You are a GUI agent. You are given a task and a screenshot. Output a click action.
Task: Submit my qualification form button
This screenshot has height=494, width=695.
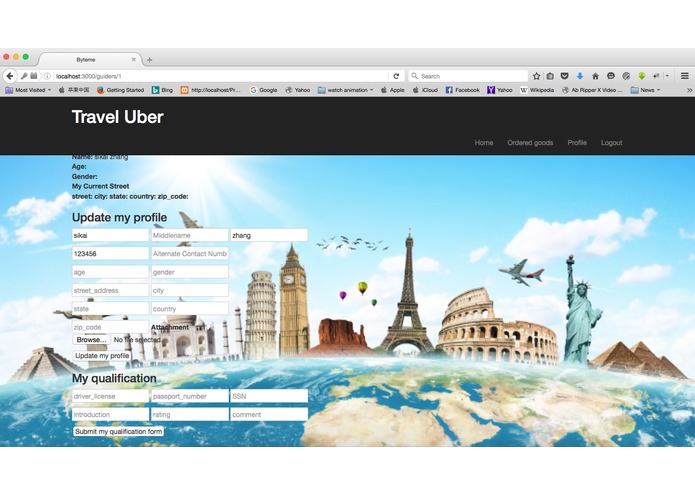click(x=118, y=432)
